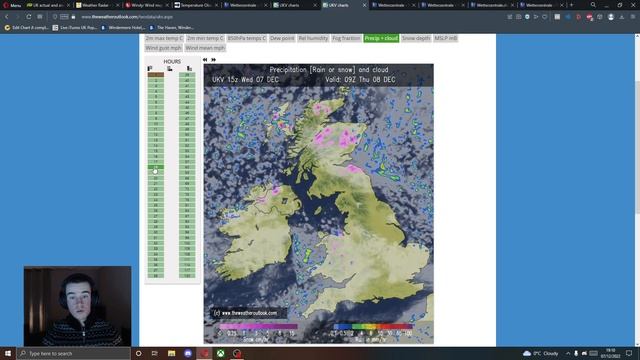This screenshot has width=640, height=360.
Task: Expand the system tray hidden icons chevron
Action: pos(568,353)
